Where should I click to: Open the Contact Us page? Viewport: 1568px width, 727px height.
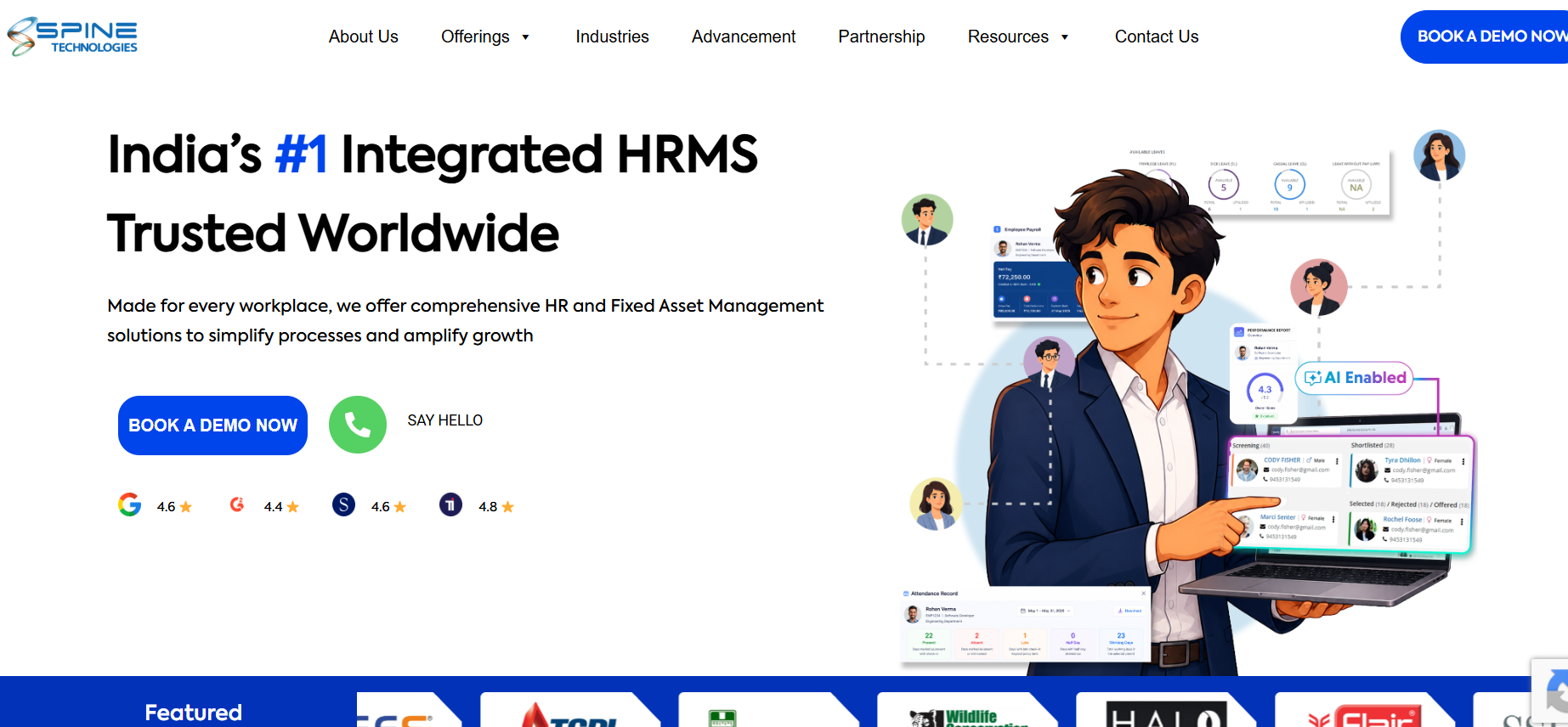(x=1157, y=37)
